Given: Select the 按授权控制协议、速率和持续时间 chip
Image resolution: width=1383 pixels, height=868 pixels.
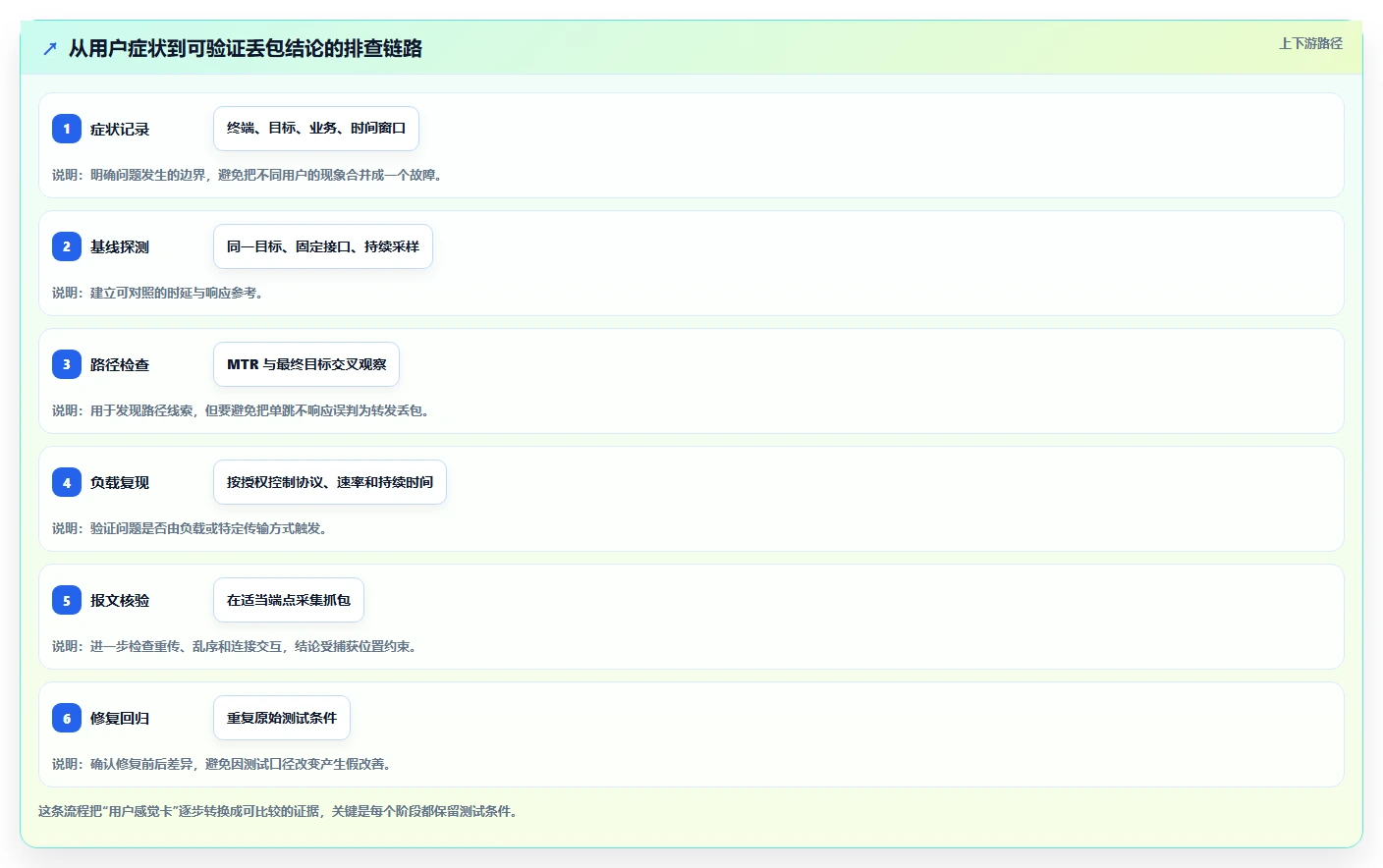Looking at the screenshot, I should coord(330,482).
